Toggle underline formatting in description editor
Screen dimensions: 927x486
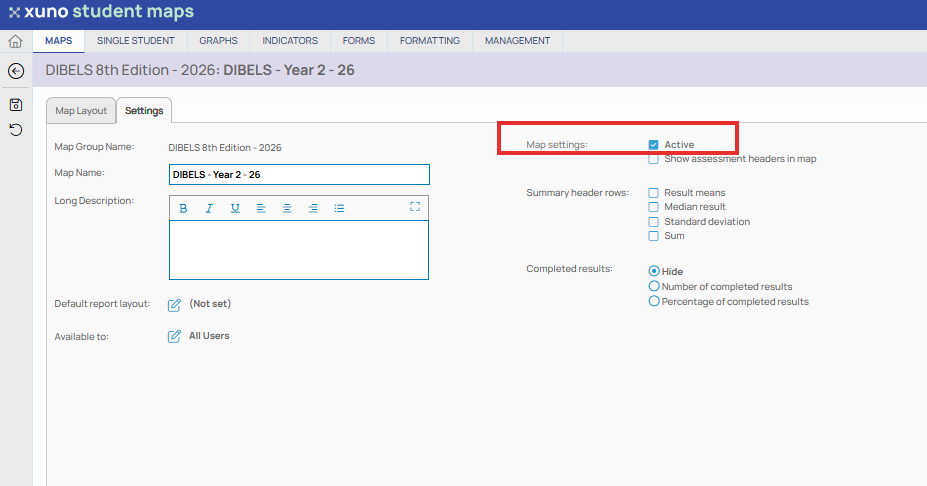click(235, 208)
